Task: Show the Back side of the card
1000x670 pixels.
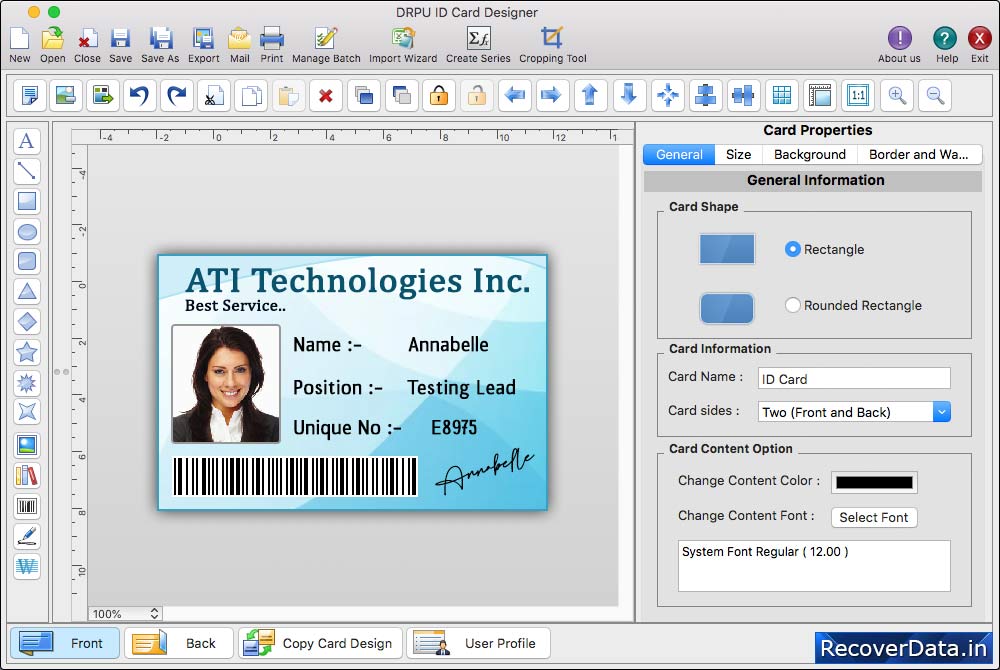Action: point(179,643)
